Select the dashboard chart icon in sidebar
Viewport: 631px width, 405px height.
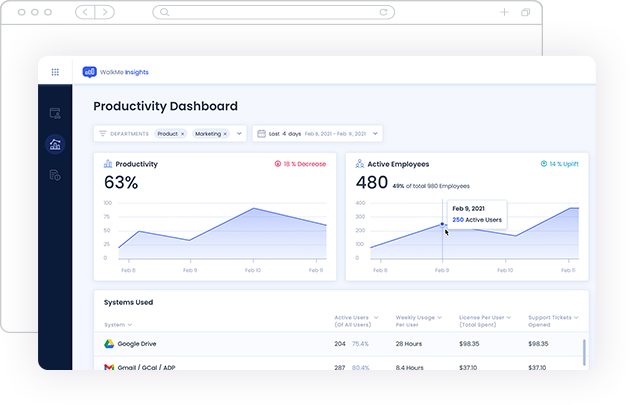click(55, 145)
